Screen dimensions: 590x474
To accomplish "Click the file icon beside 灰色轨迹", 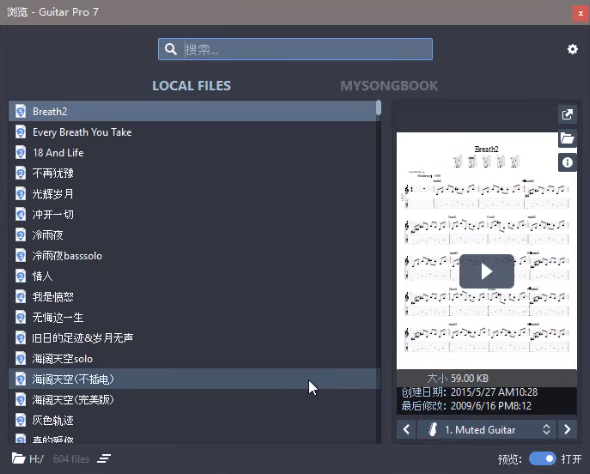I will click(21, 420).
